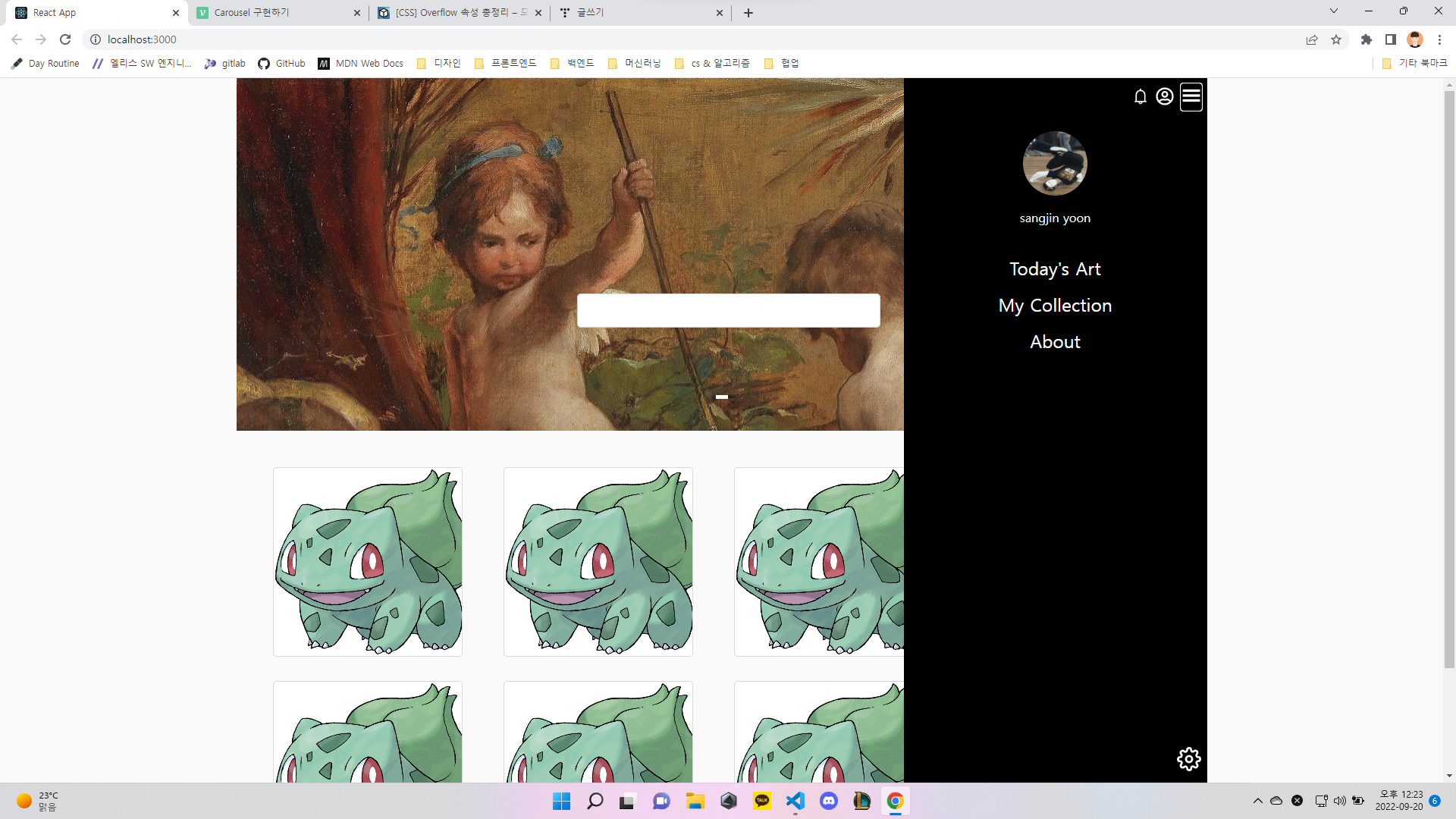Viewport: 1456px width, 819px height.
Task: Close the 글쓰기 tab
Action: 720,13
